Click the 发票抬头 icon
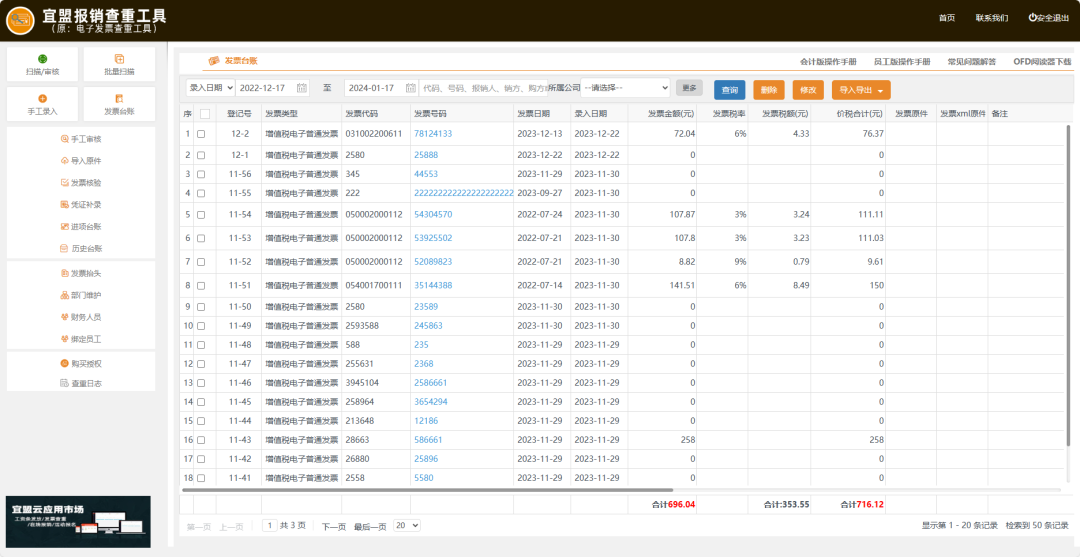Viewport: 1080px width, 557px height. pos(65,273)
